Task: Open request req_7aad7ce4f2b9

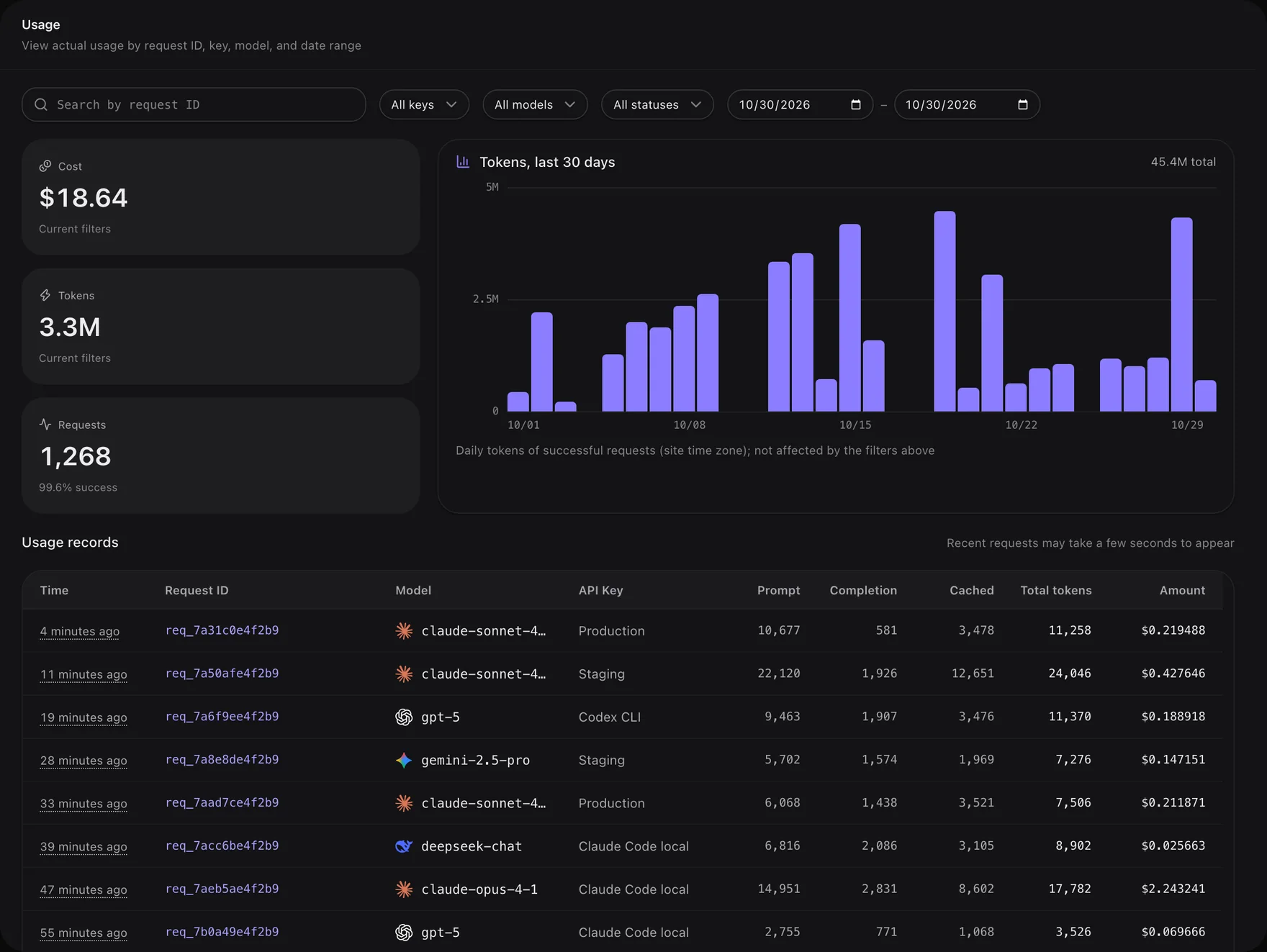Action: [x=222, y=803]
